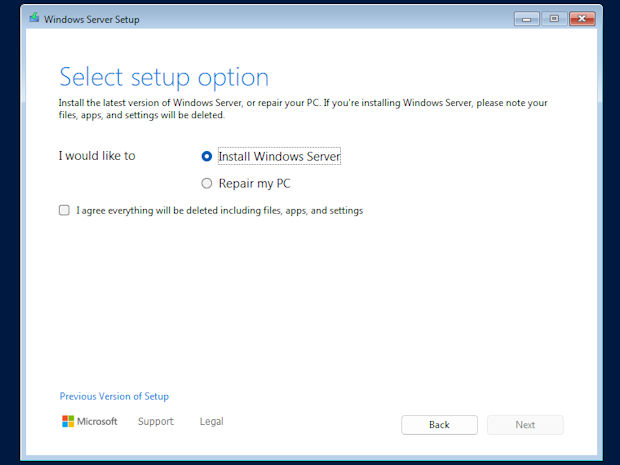
Task: Choose the Repair my PC radio button
Action: [206, 183]
